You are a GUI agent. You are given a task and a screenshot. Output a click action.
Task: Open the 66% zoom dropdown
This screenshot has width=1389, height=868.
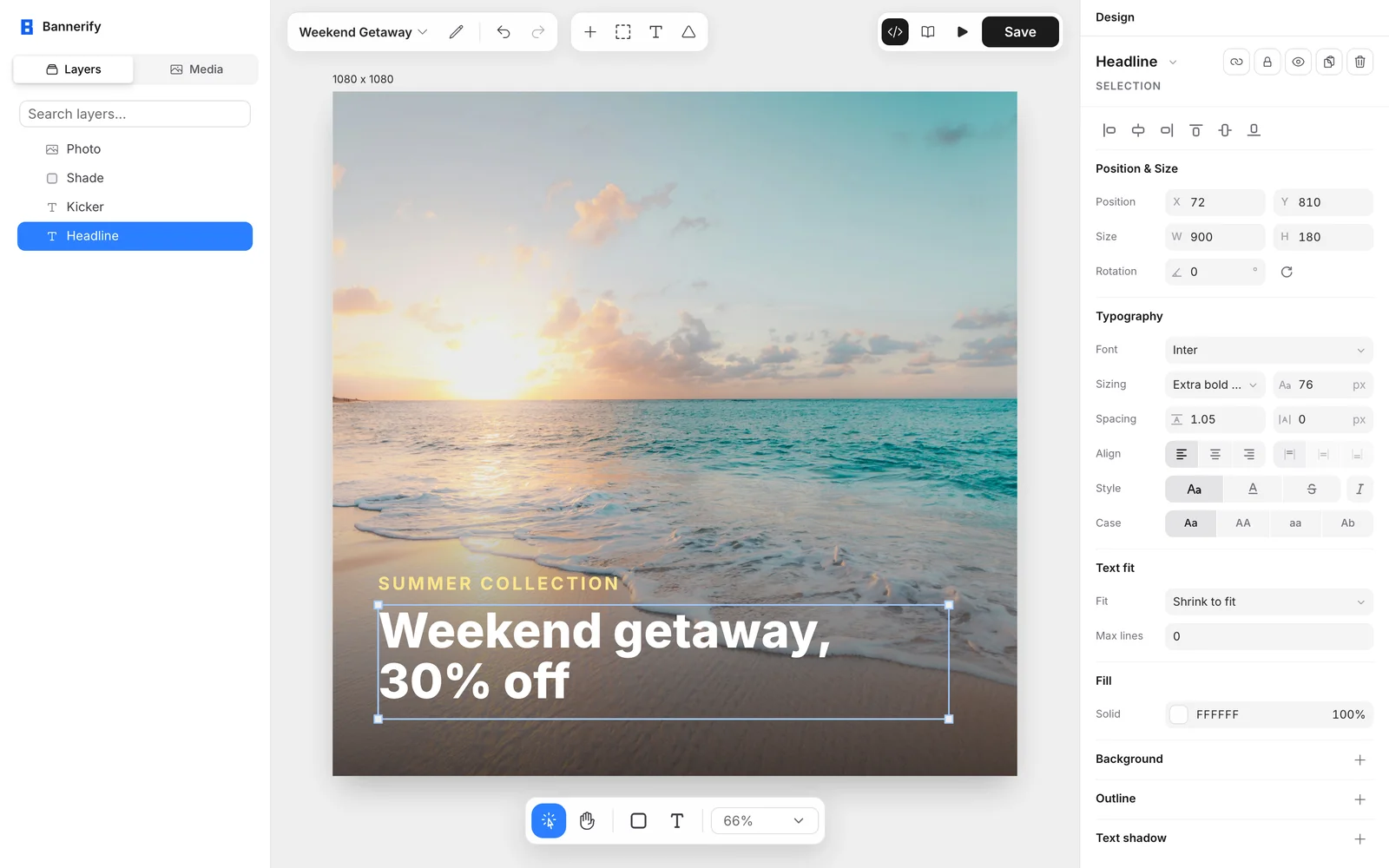tap(765, 820)
